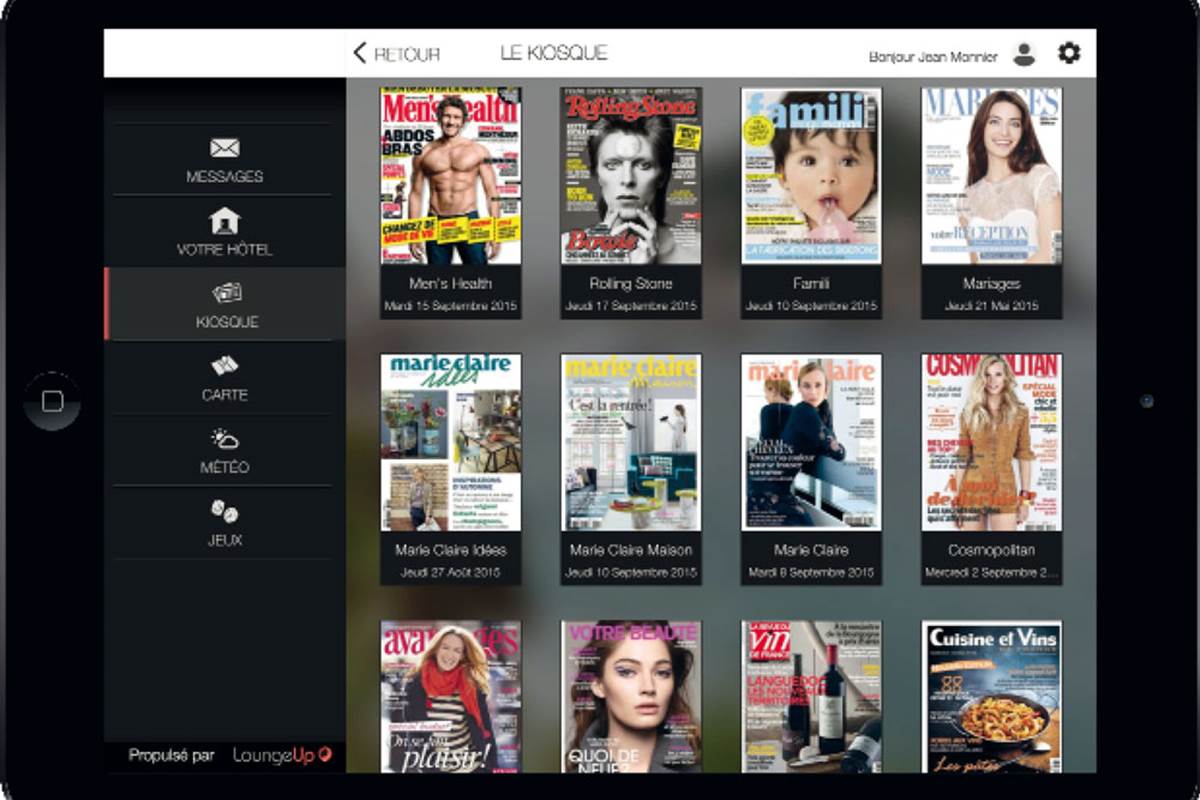The height and width of the screenshot is (800, 1200).
Task: Select the Kiosque newspaper icon
Action: coord(227,293)
